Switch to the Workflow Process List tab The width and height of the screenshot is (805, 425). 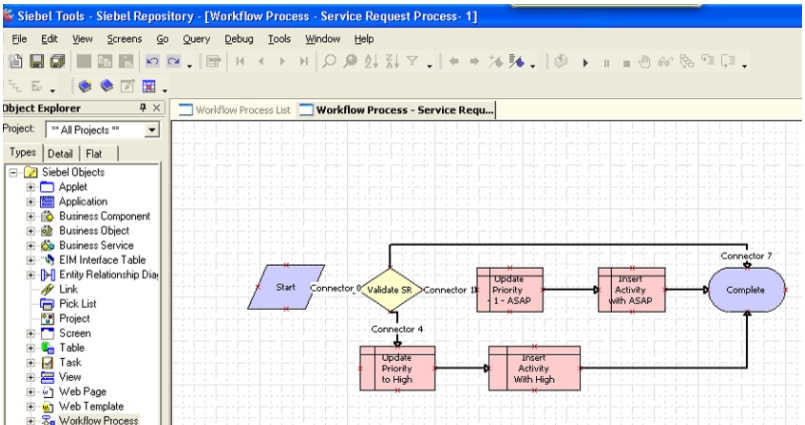(x=235, y=110)
